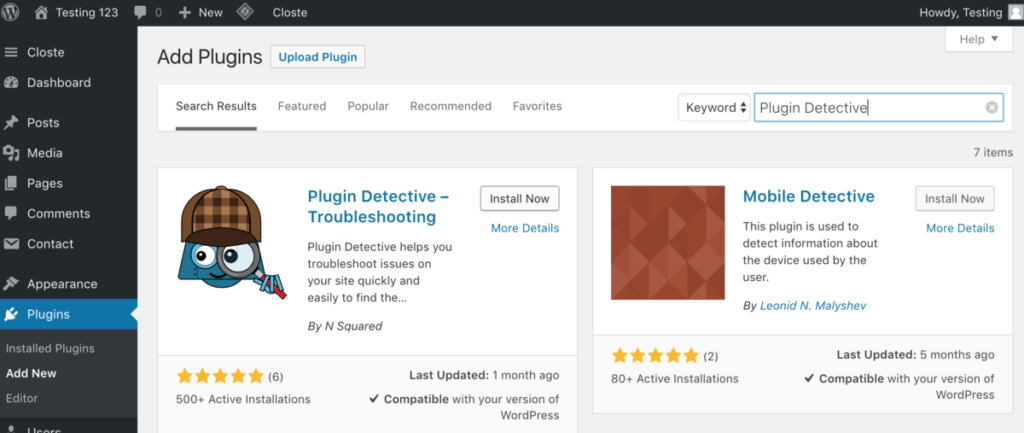
Task: Click '500+ Active Installations' text
Action: (x=243, y=399)
